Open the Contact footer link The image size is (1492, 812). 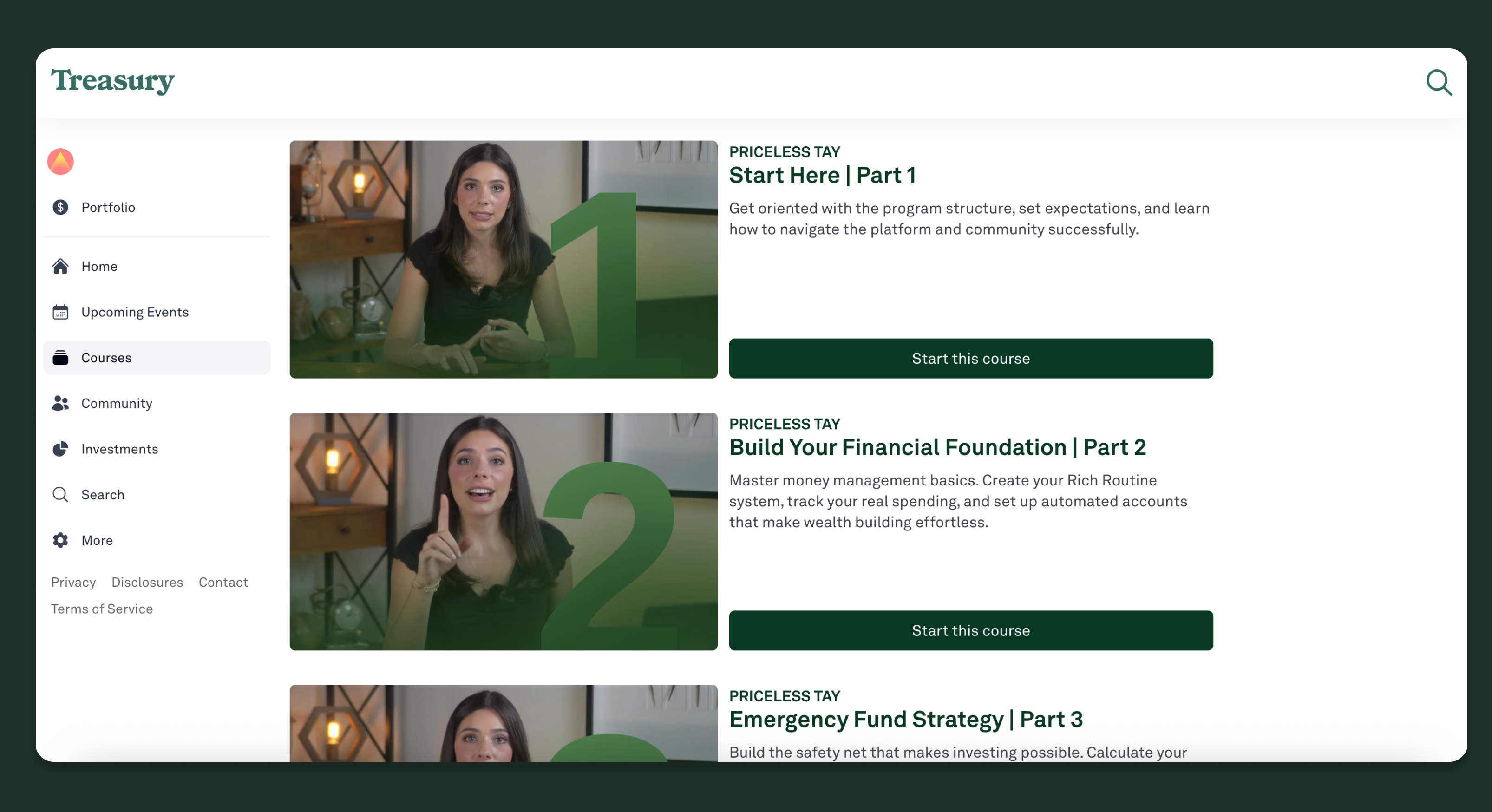pyautogui.click(x=223, y=582)
